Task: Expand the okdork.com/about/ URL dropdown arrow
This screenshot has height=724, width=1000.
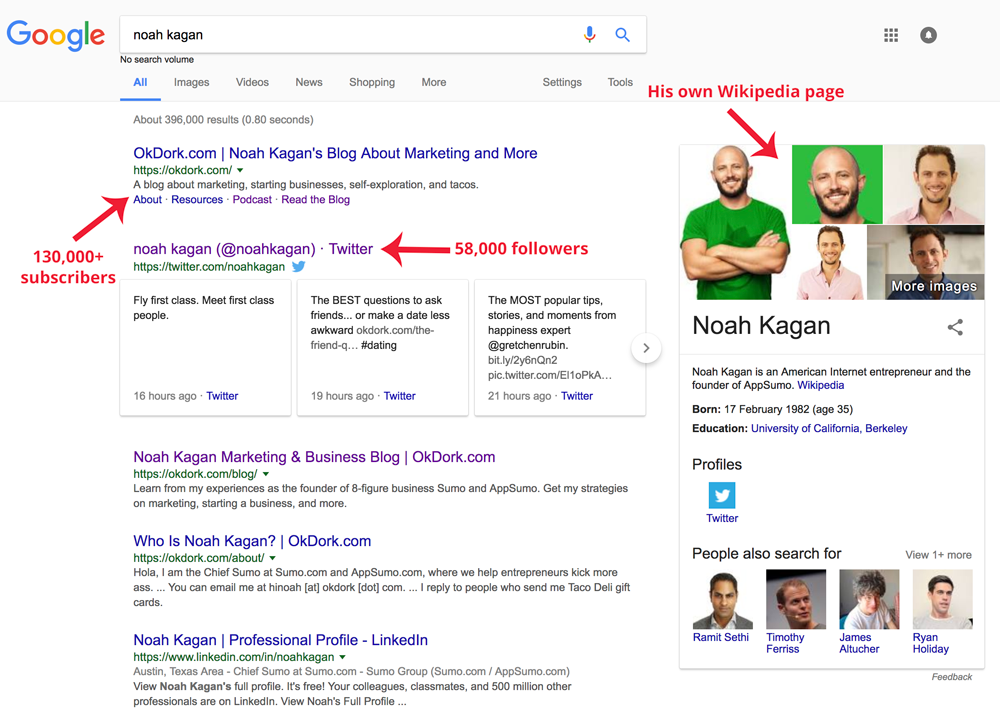Action: [x=272, y=558]
